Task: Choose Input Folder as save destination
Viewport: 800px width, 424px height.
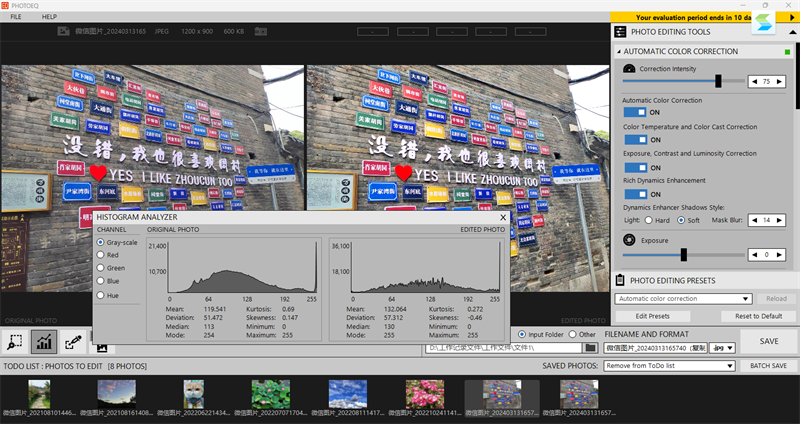Action: click(x=522, y=334)
